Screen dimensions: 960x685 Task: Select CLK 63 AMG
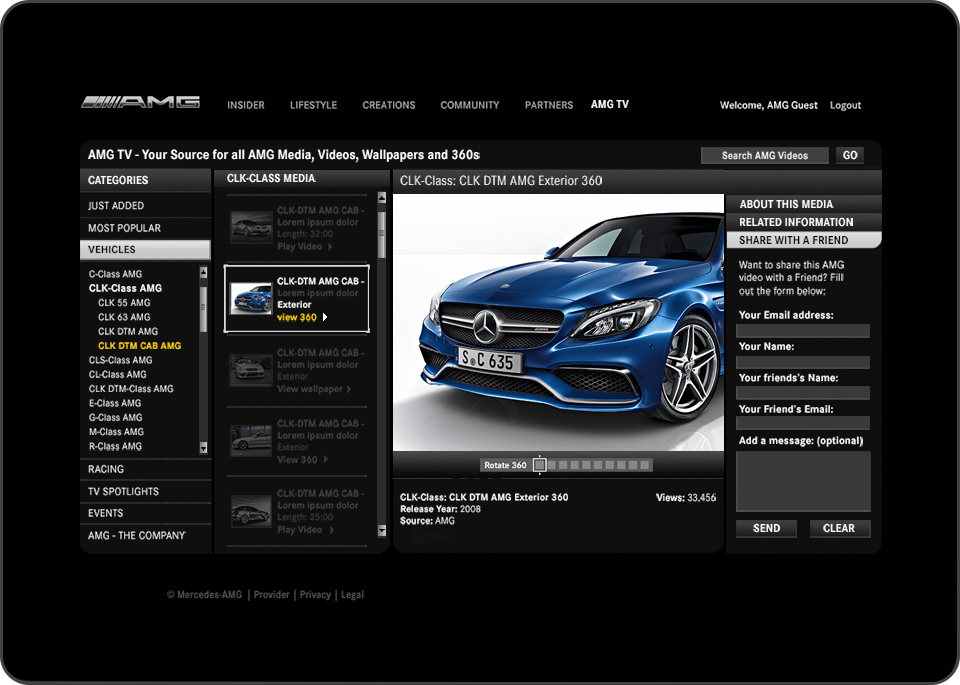click(124, 317)
